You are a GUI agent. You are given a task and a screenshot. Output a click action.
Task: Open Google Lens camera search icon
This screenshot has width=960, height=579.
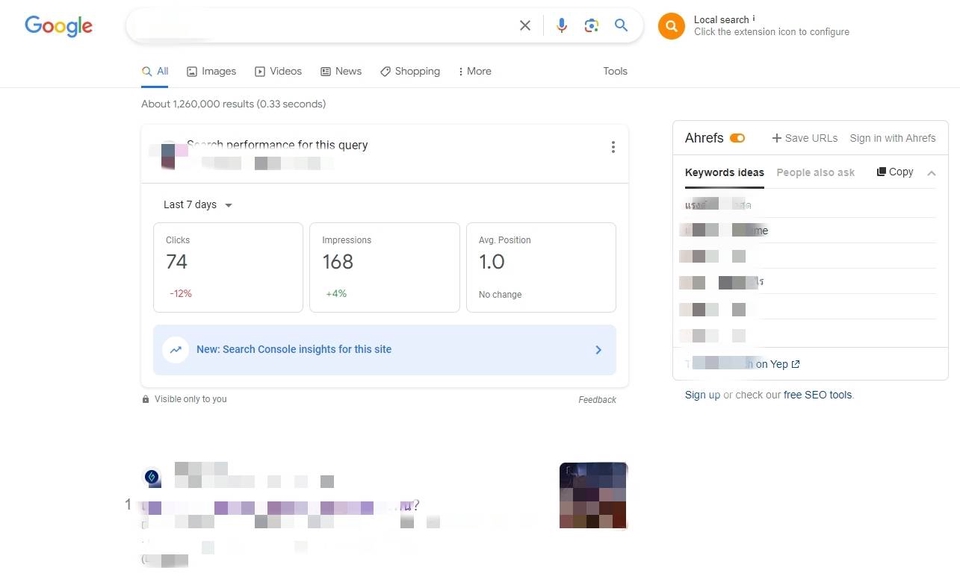tap(590, 25)
